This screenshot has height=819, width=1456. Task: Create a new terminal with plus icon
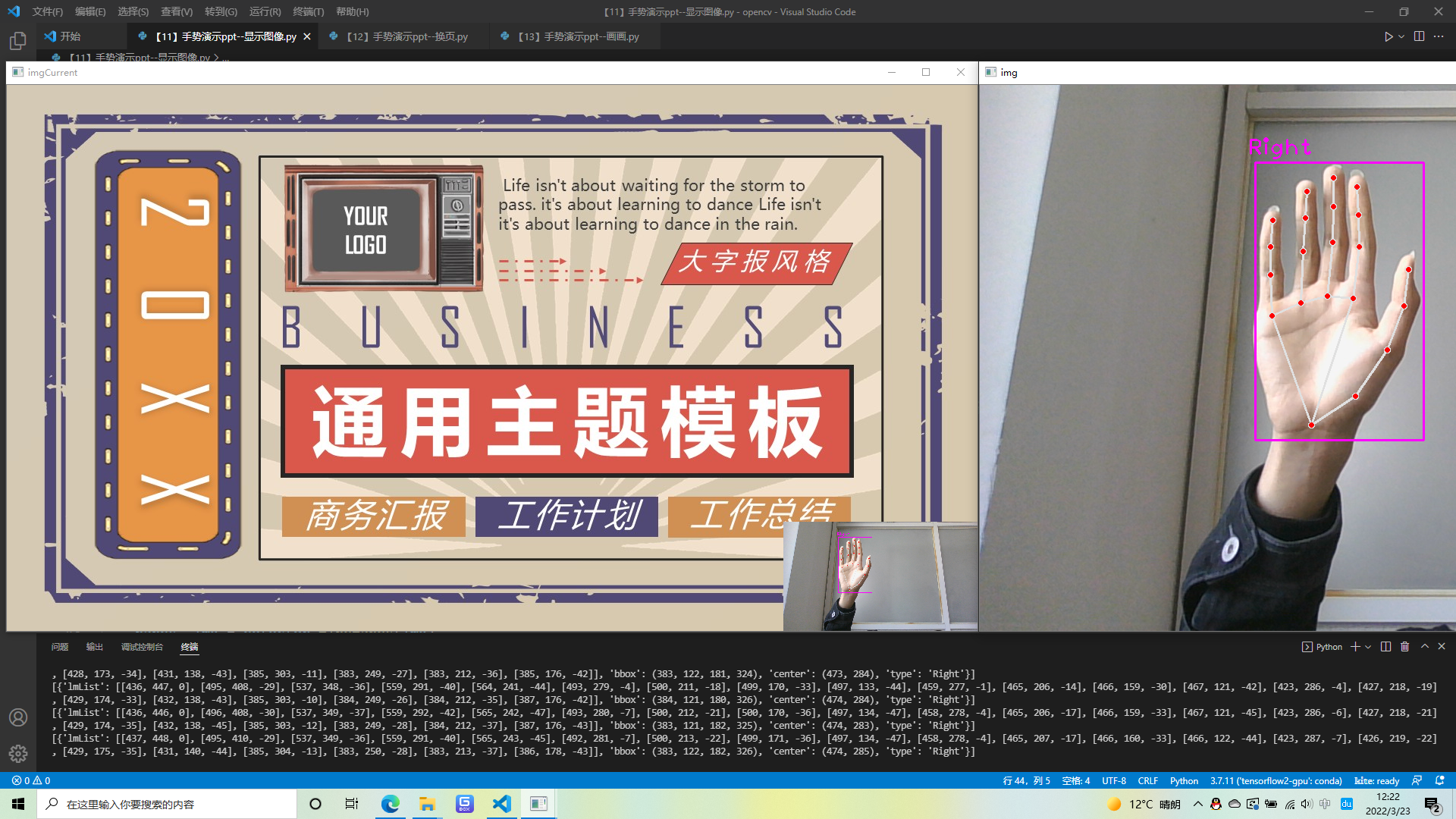coord(1355,647)
